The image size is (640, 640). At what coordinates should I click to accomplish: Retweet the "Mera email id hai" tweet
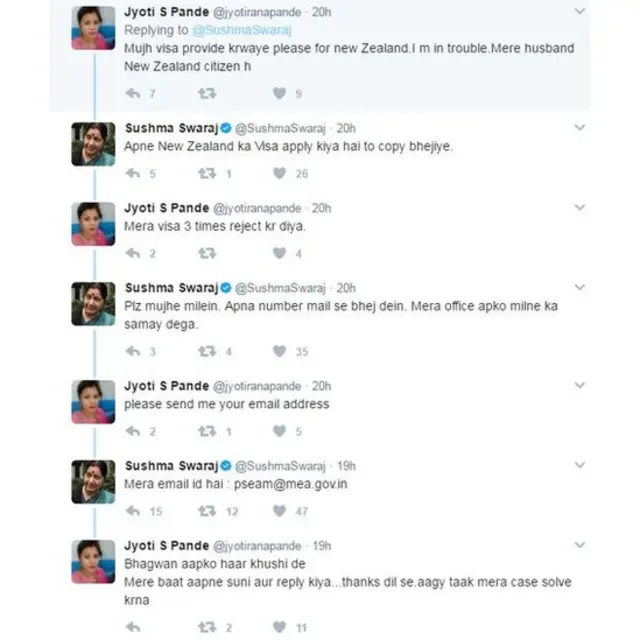(206, 511)
